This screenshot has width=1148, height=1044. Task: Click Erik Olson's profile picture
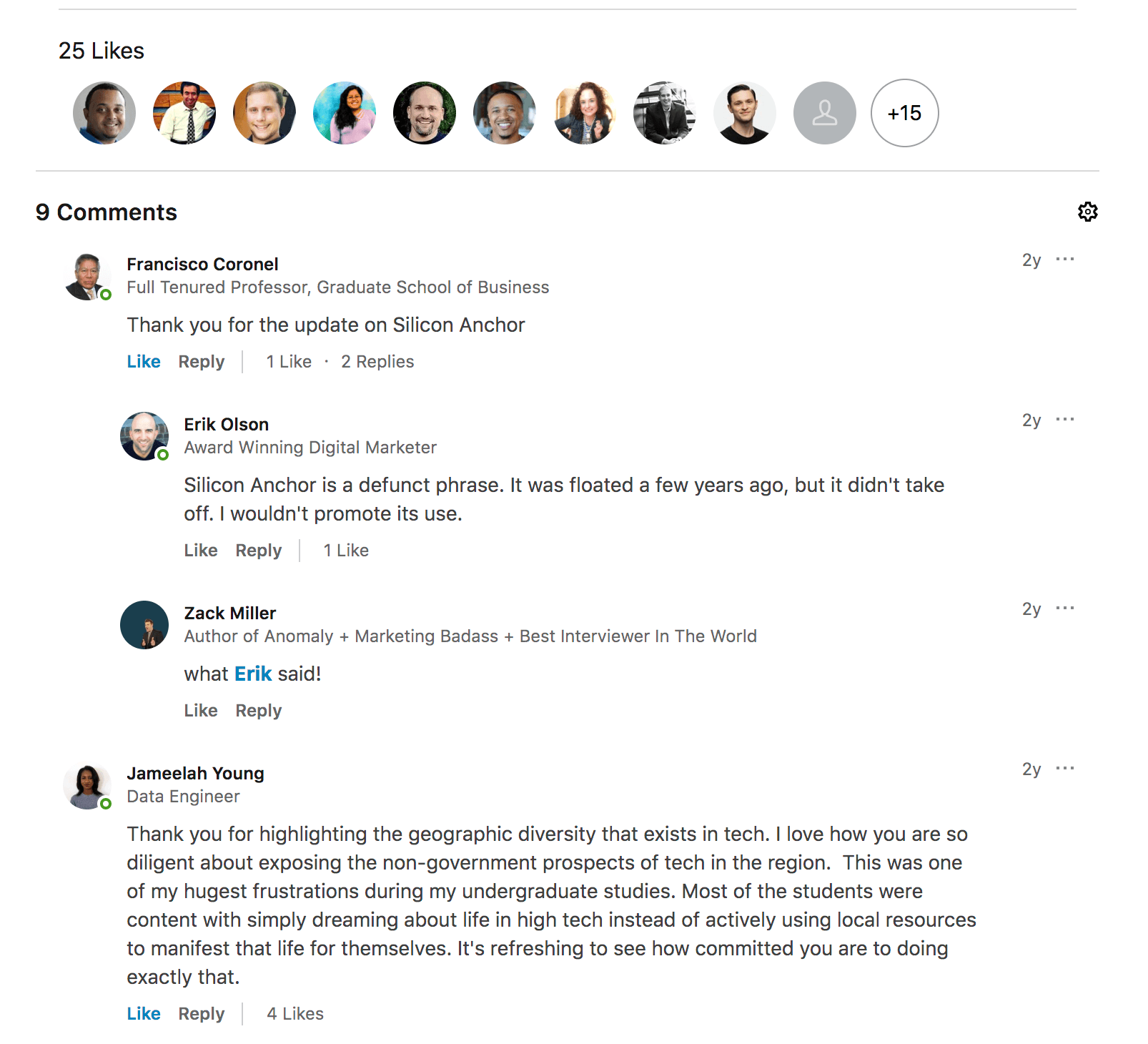pyautogui.click(x=144, y=436)
